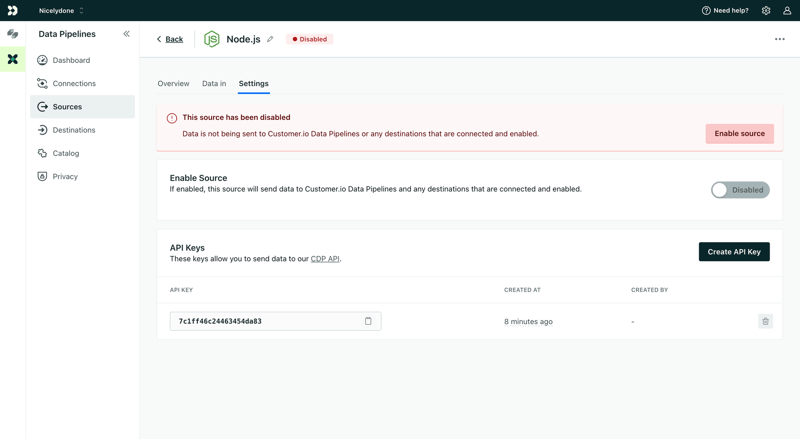Image resolution: width=800 pixels, height=439 pixels.
Task: Select the Settings tab
Action: [254, 83]
